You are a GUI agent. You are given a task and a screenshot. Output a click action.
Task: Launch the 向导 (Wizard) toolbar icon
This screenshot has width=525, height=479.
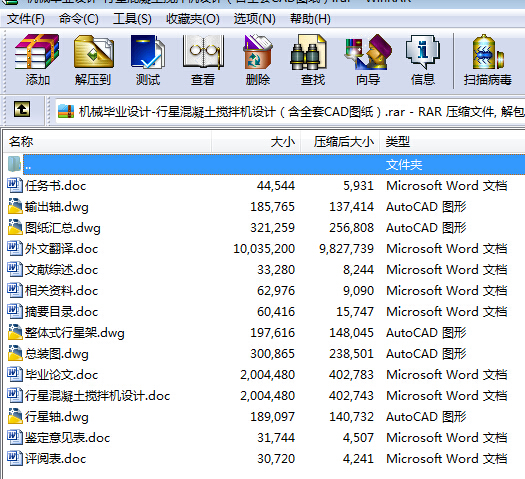click(368, 52)
